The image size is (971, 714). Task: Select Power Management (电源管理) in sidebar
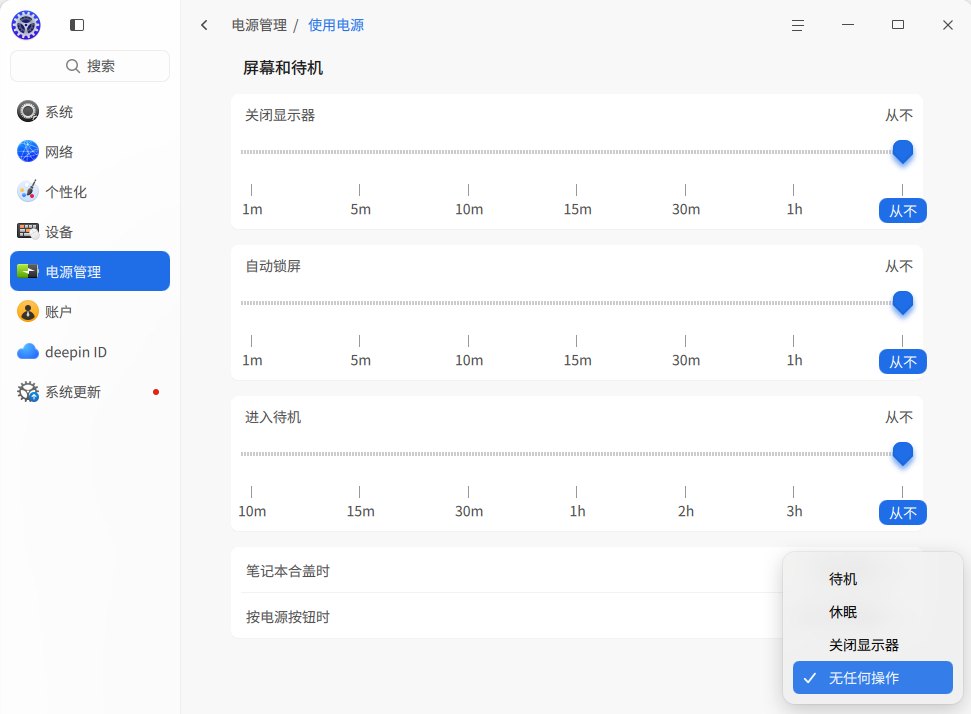(x=90, y=272)
